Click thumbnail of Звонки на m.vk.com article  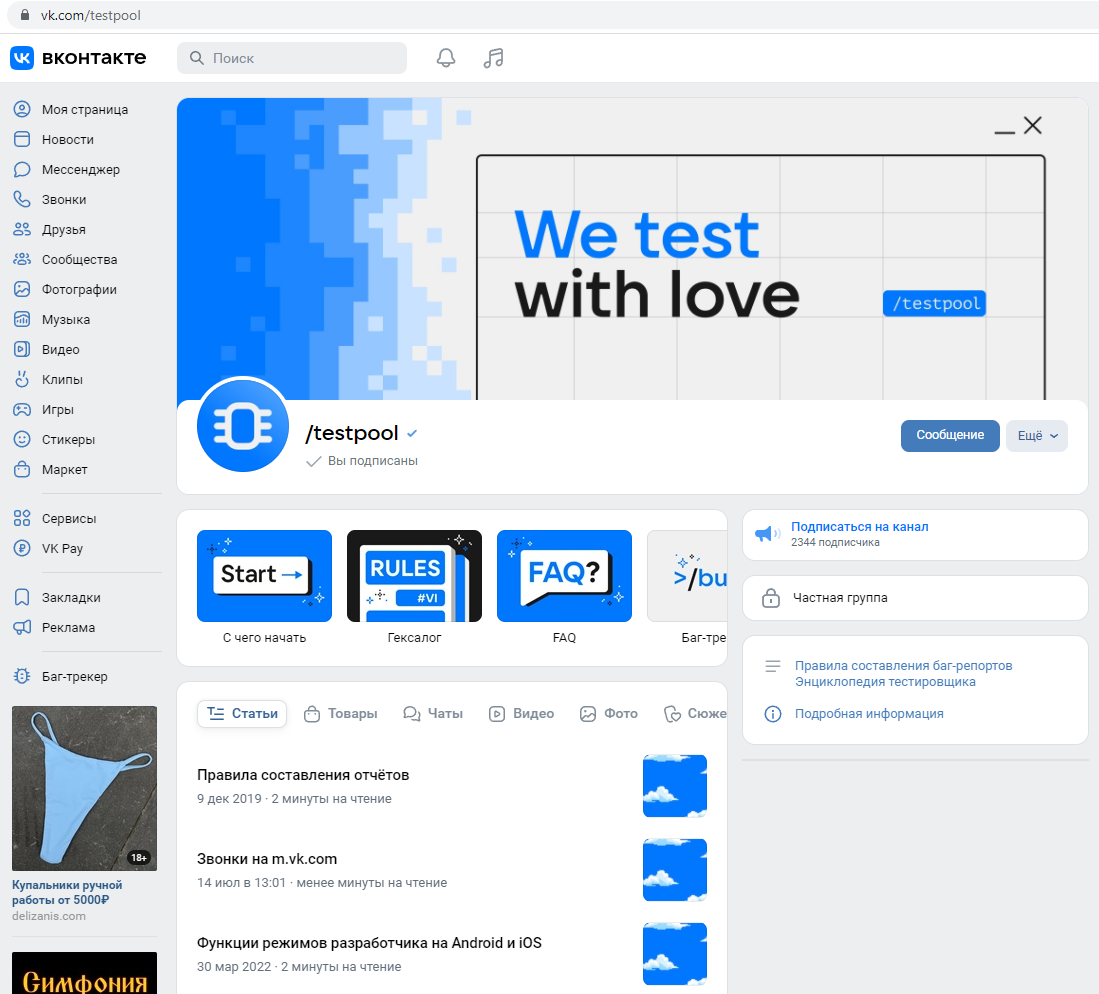[675, 870]
